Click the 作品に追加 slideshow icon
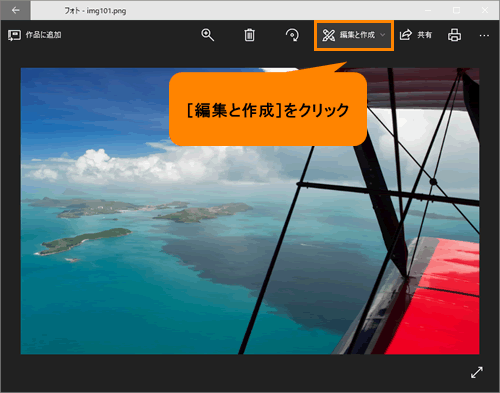500x393 pixels. pos(14,35)
